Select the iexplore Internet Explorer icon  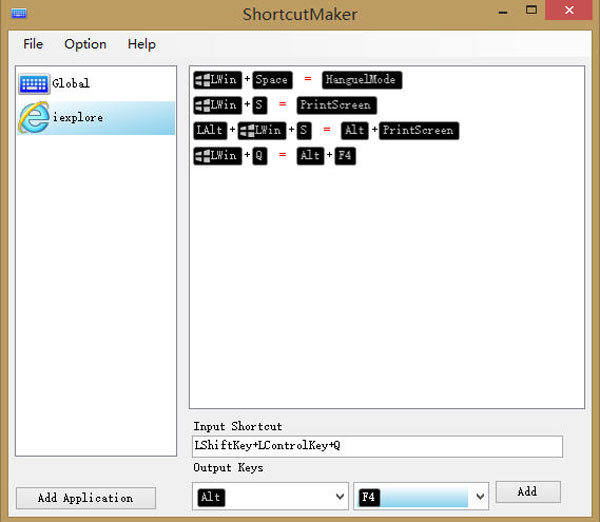(34, 117)
